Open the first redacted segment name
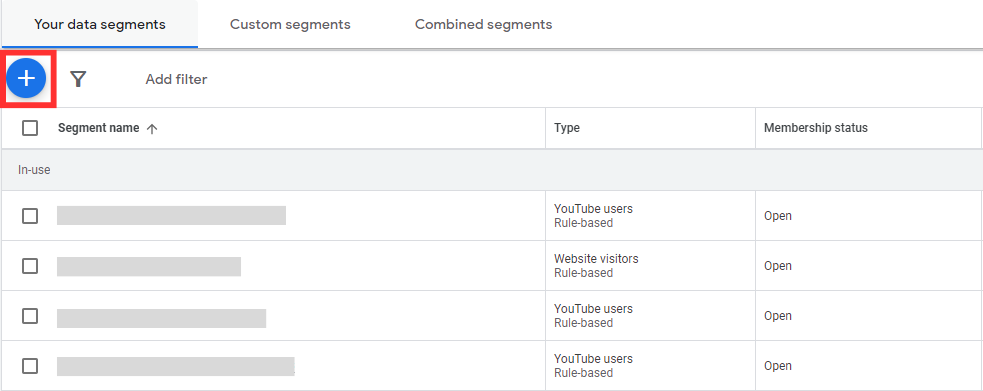The image size is (983, 391). (x=171, y=216)
